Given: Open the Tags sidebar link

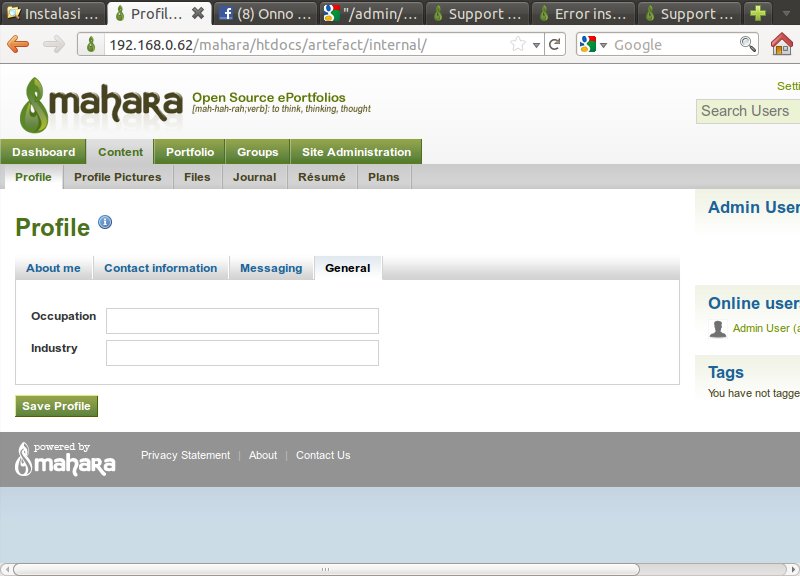Looking at the screenshot, I should [726, 372].
